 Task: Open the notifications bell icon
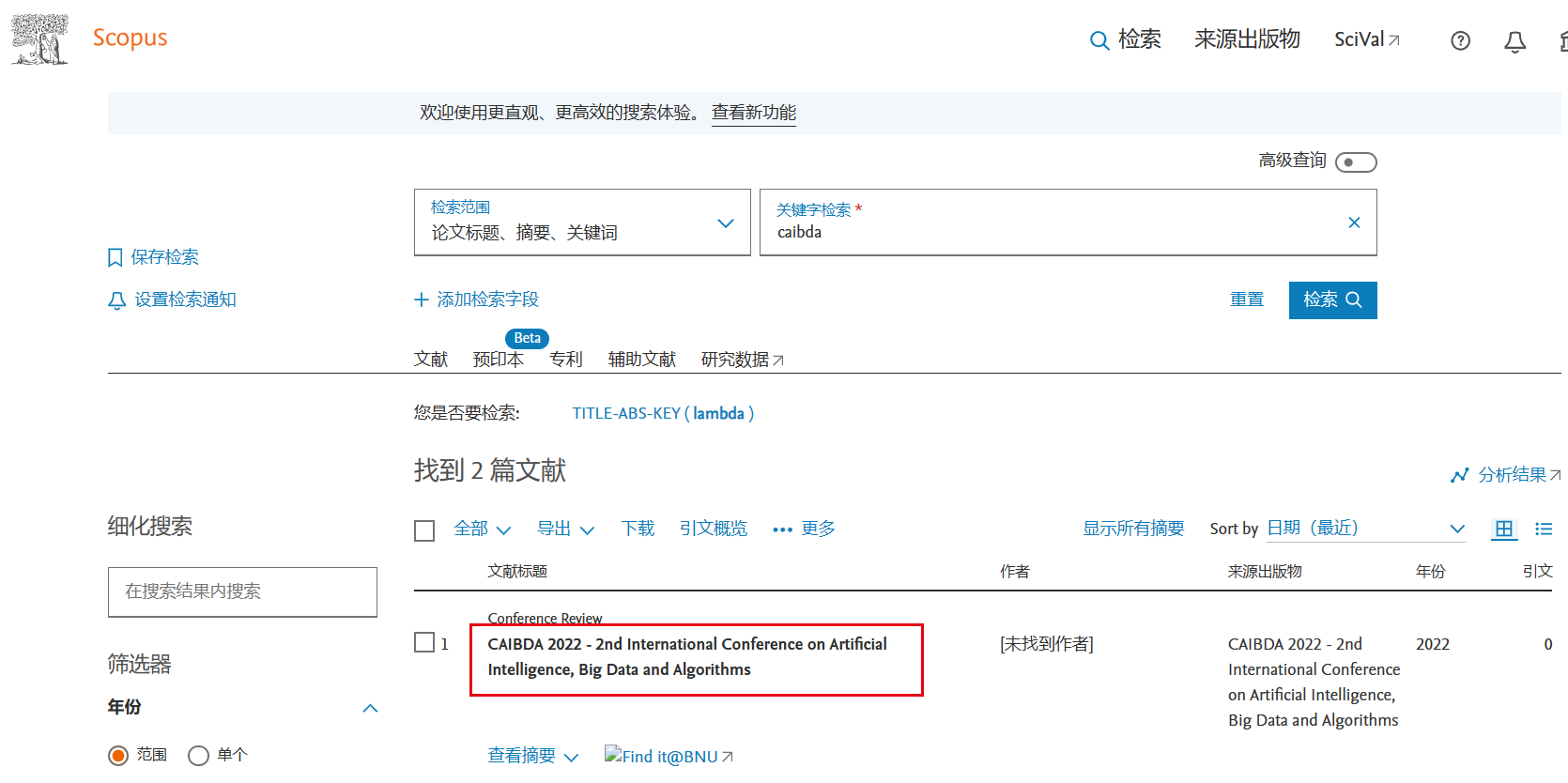tap(1514, 41)
